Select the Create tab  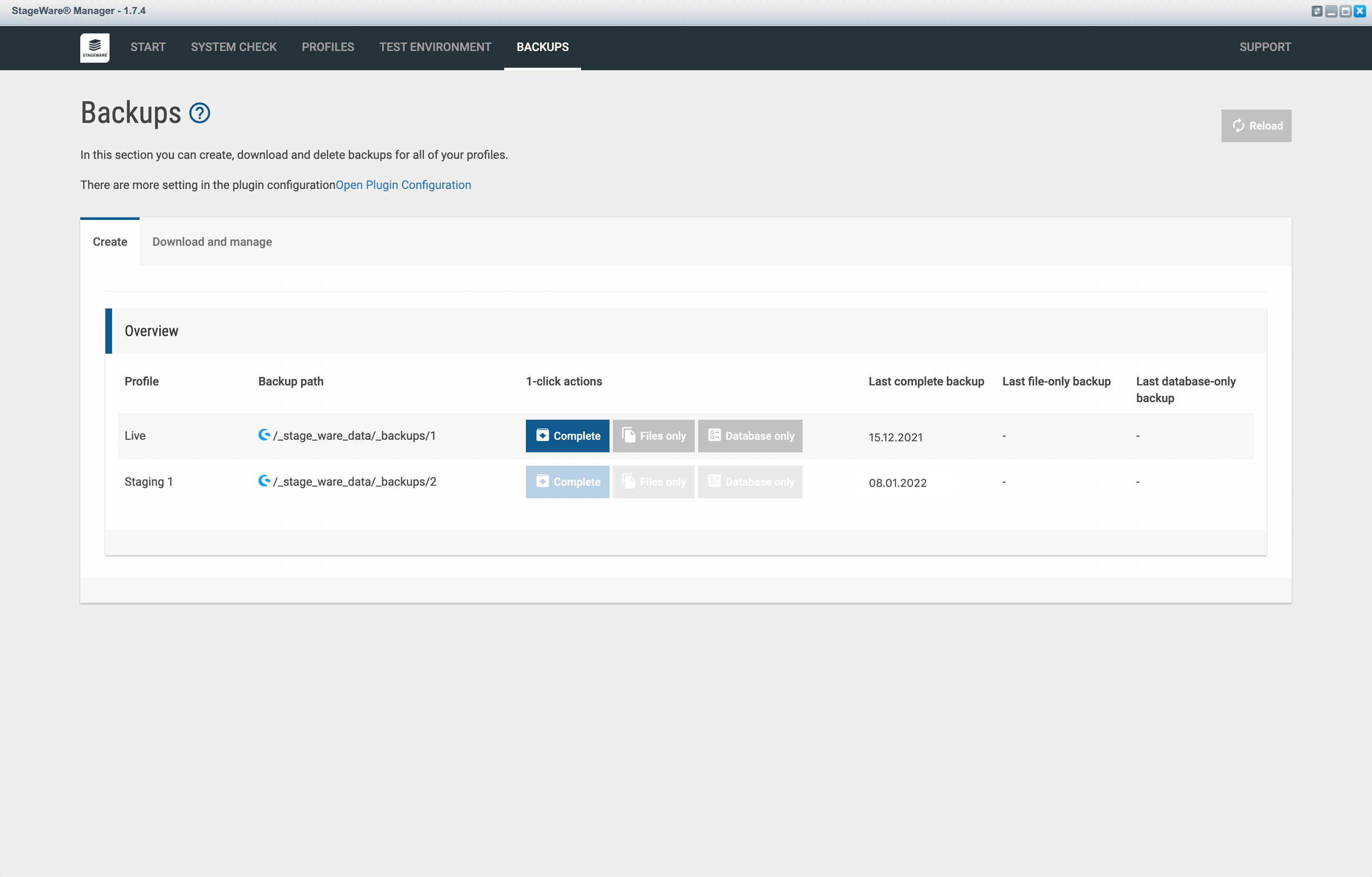click(x=110, y=241)
